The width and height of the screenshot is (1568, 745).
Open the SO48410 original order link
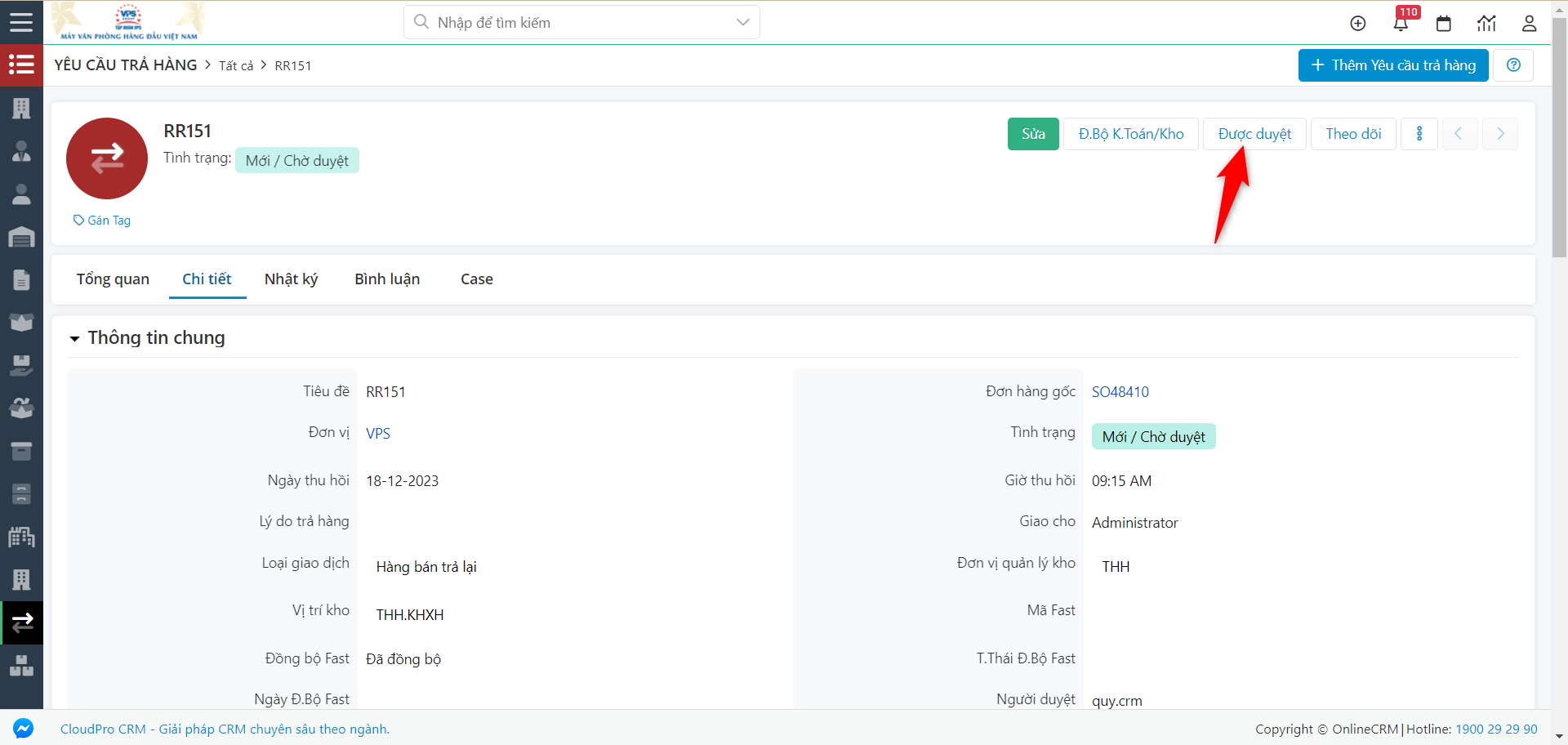(1120, 392)
